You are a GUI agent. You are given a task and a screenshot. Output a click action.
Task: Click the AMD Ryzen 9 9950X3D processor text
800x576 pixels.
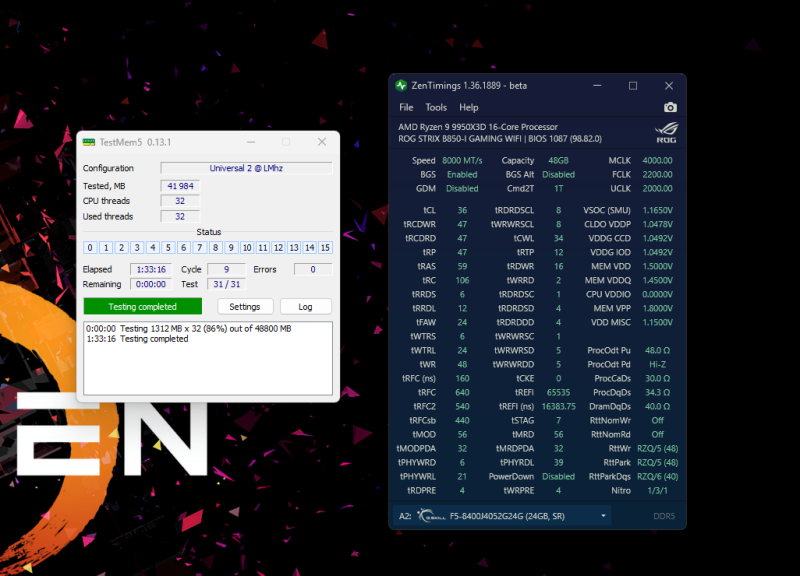click(x=478, y=127)
